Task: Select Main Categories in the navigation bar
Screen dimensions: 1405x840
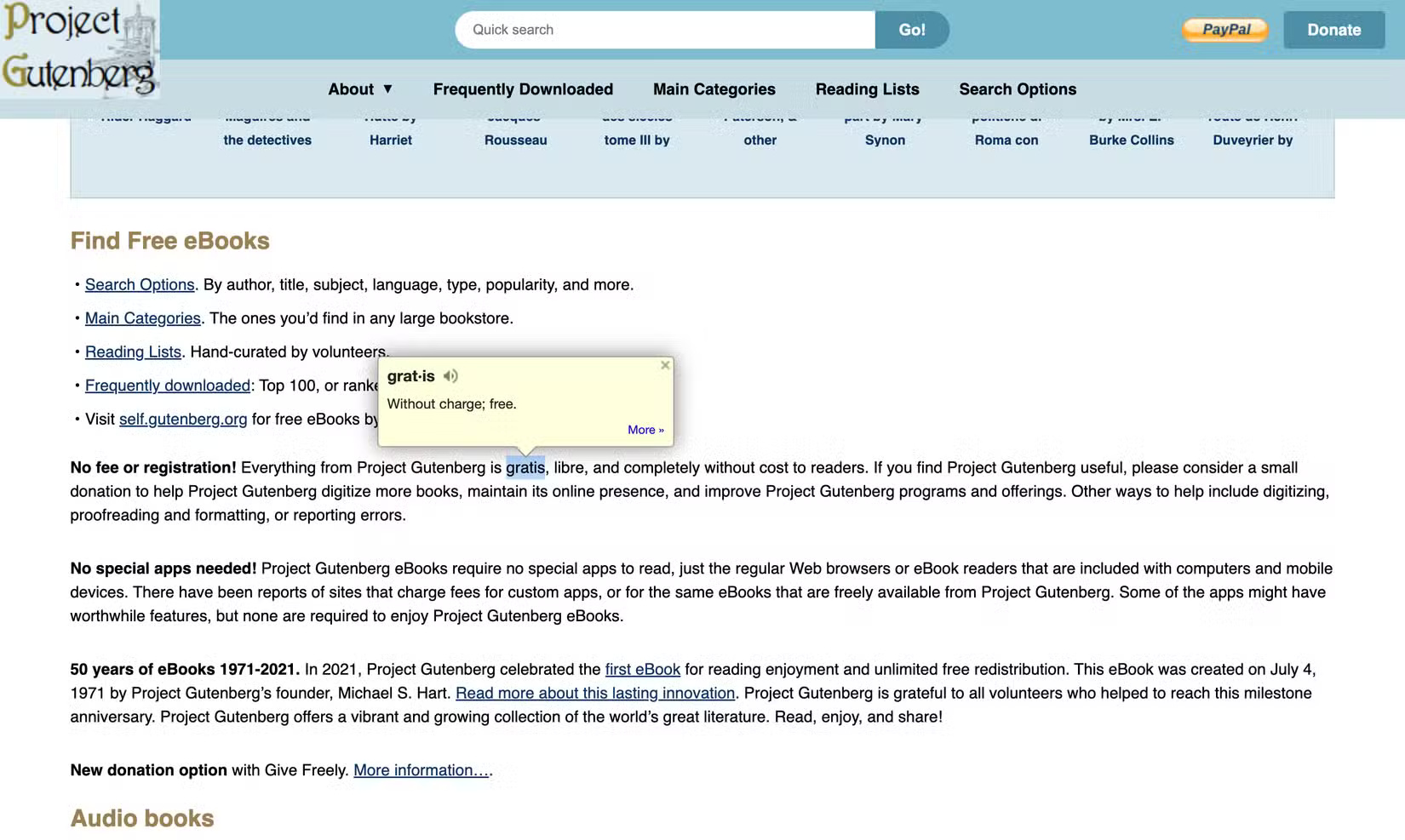Action: click(x=714, y=89)
